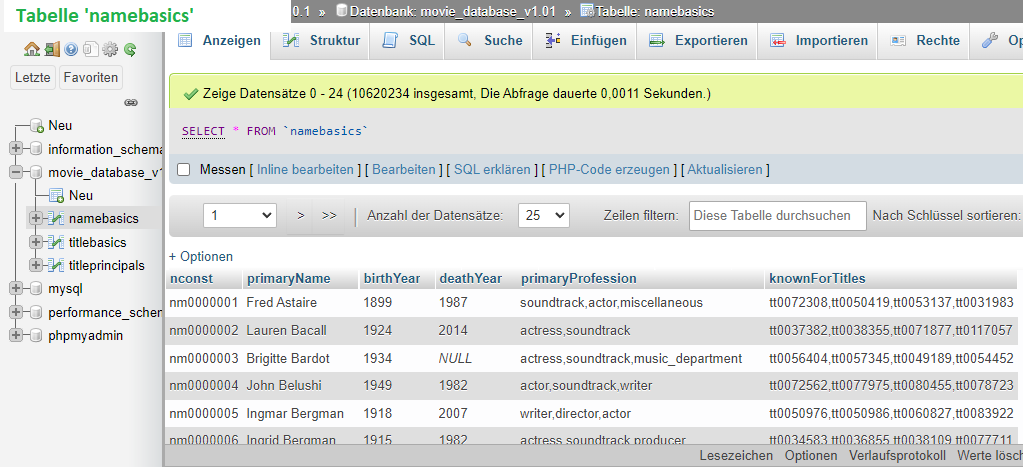Click the database icon in breadcrumb
The width and height of the screenshot is (1023, 467).
click(x=341, y=10)
